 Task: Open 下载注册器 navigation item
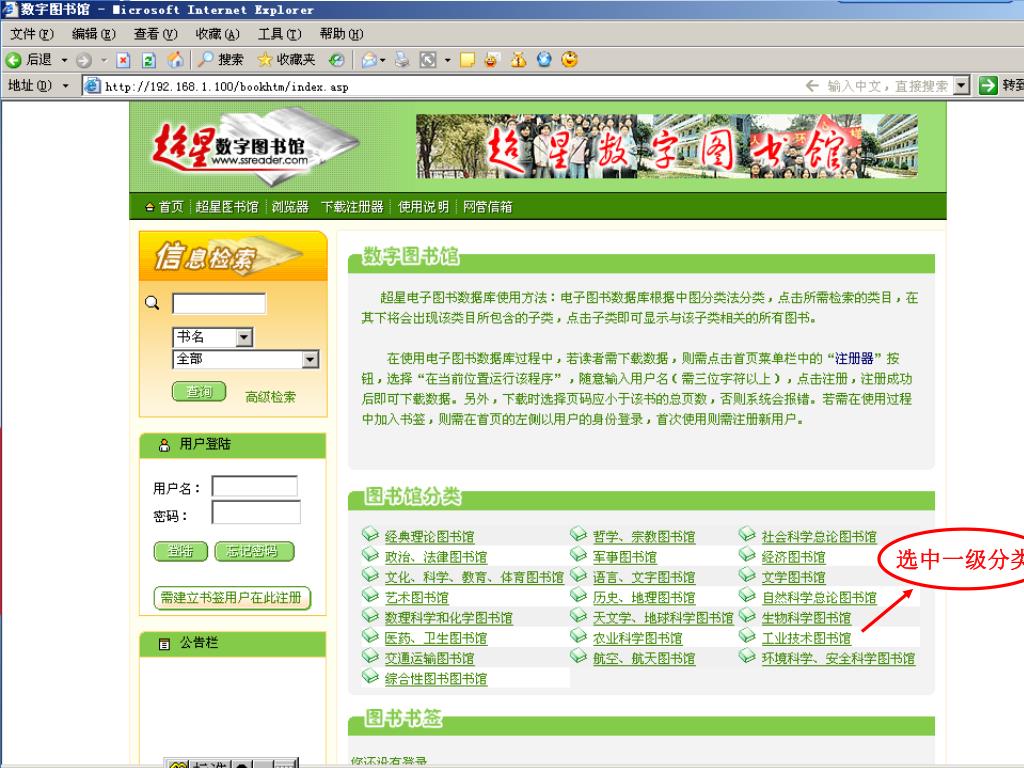point(352,207)
